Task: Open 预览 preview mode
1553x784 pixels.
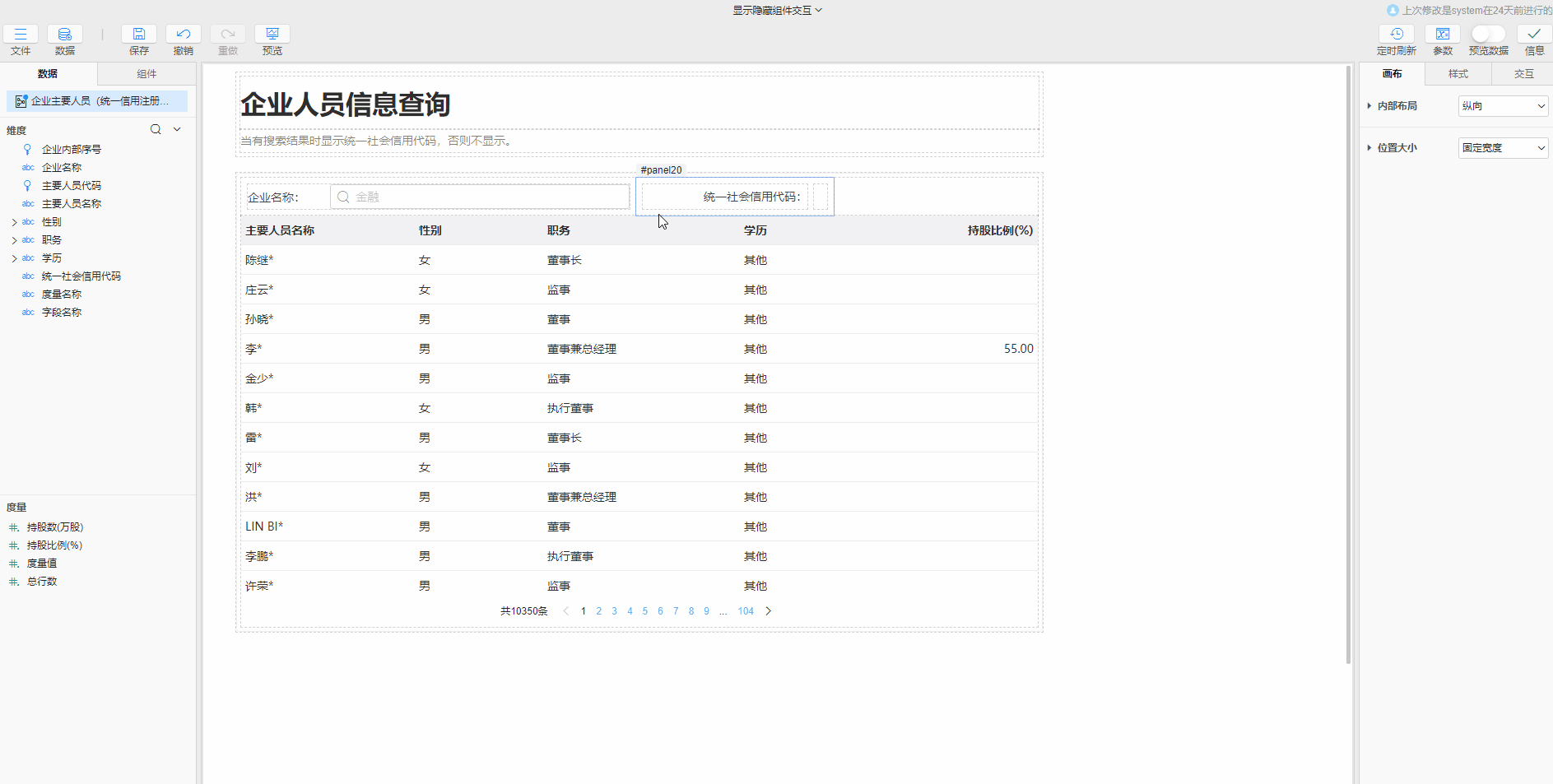Action: tap(272, 35)
